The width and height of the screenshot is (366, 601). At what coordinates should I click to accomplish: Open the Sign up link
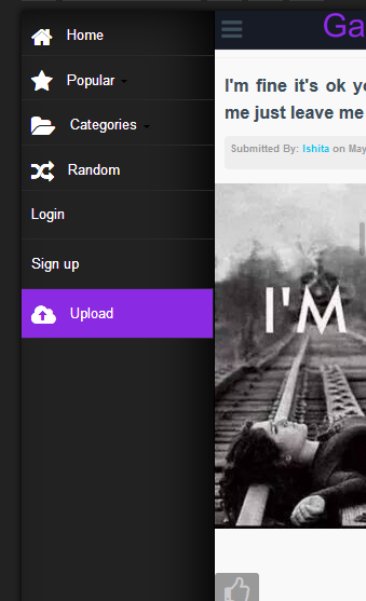coord(55,264)
